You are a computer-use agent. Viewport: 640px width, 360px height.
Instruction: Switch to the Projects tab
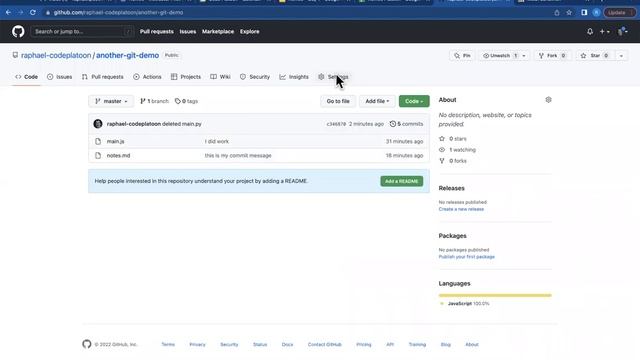[186, 77]
